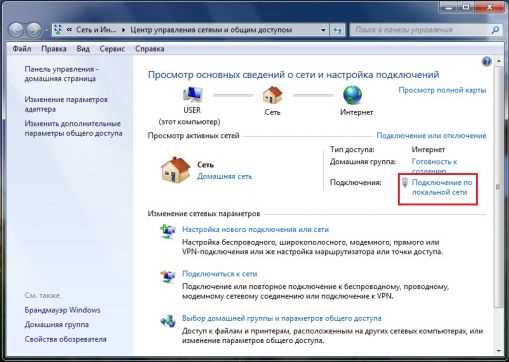Click the Изменение параметров адаптера link
This screenshot has width=509, height=362.
(66, 104)
